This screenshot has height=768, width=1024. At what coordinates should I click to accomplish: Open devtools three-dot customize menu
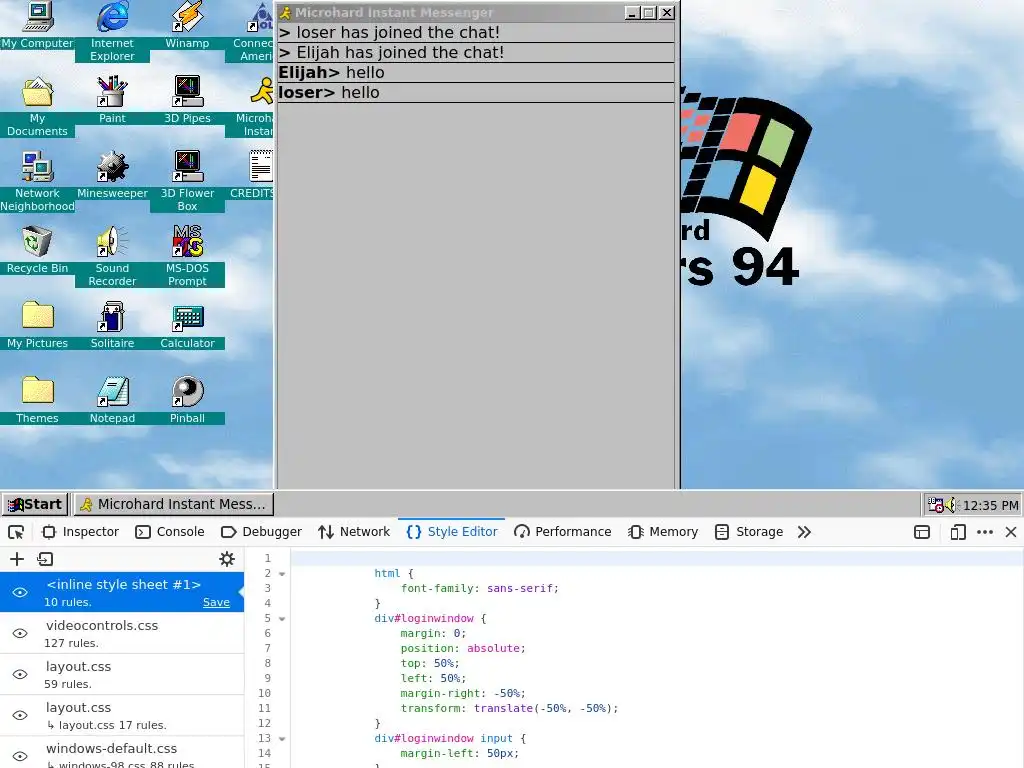coord(985,532)
